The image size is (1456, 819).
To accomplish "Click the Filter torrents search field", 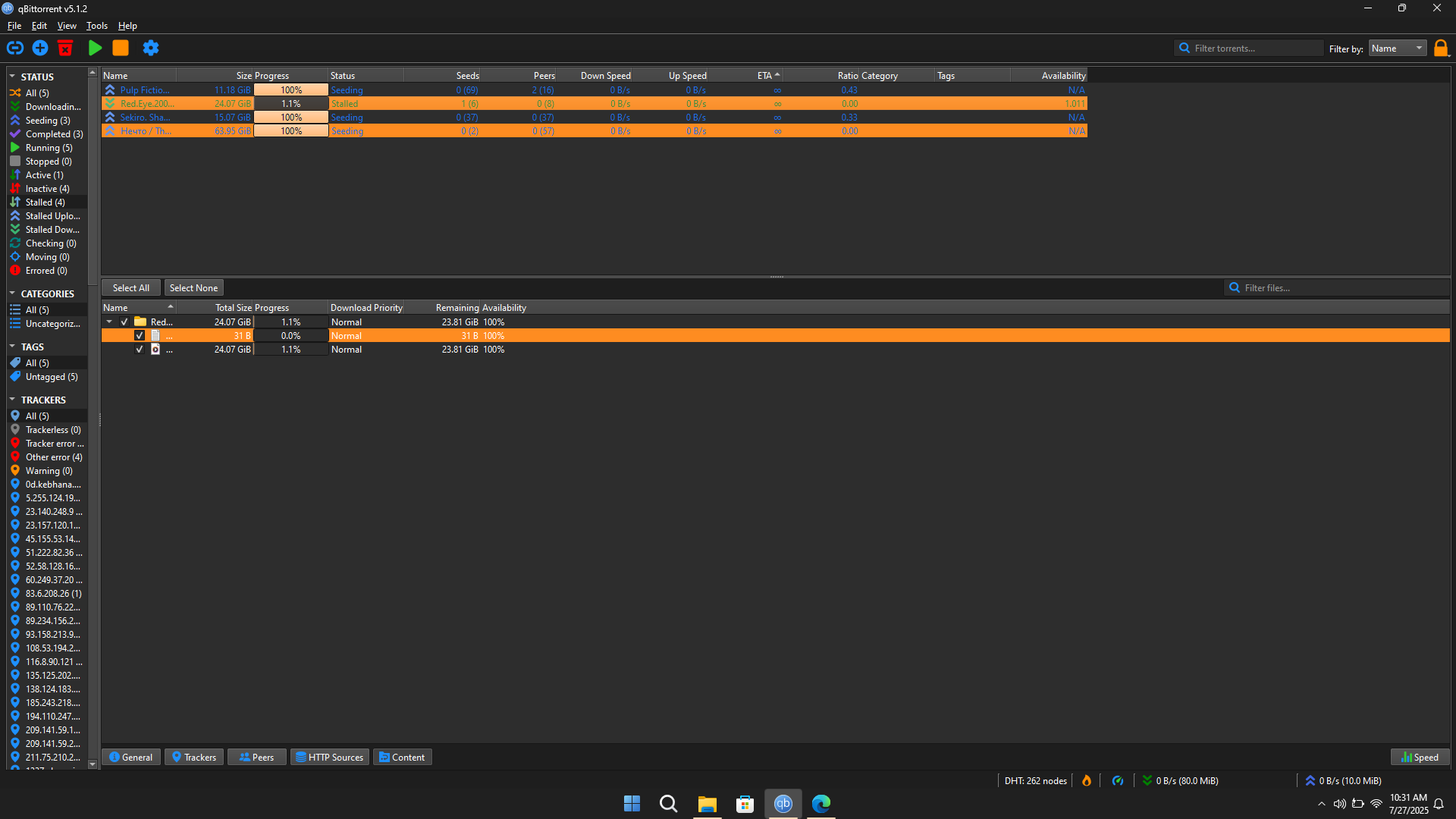I will pos(1249,48).
